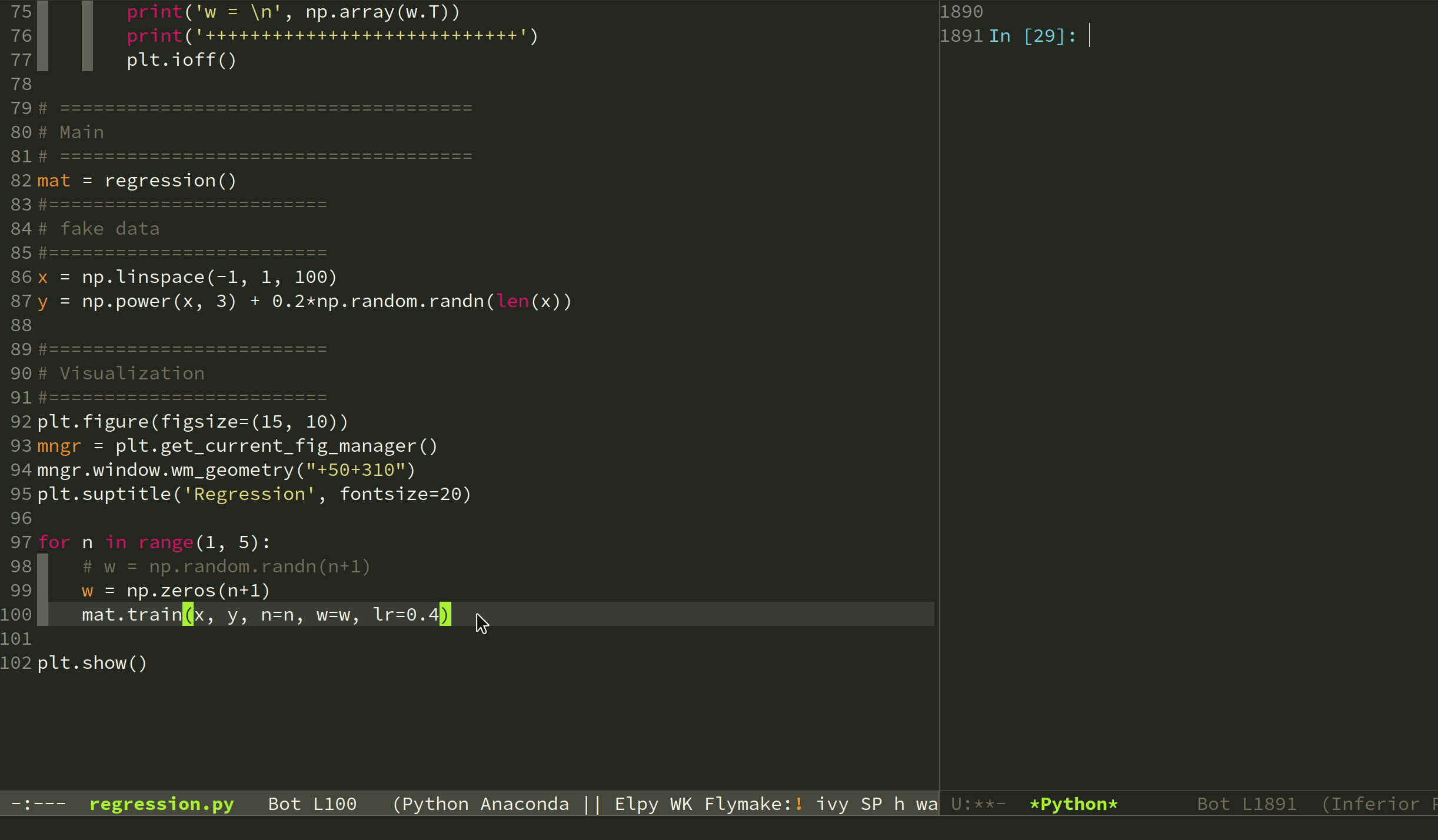1438x840 pixels.
Task: Click the U:**- coding status in right mode line
Action: coord(978,804)
